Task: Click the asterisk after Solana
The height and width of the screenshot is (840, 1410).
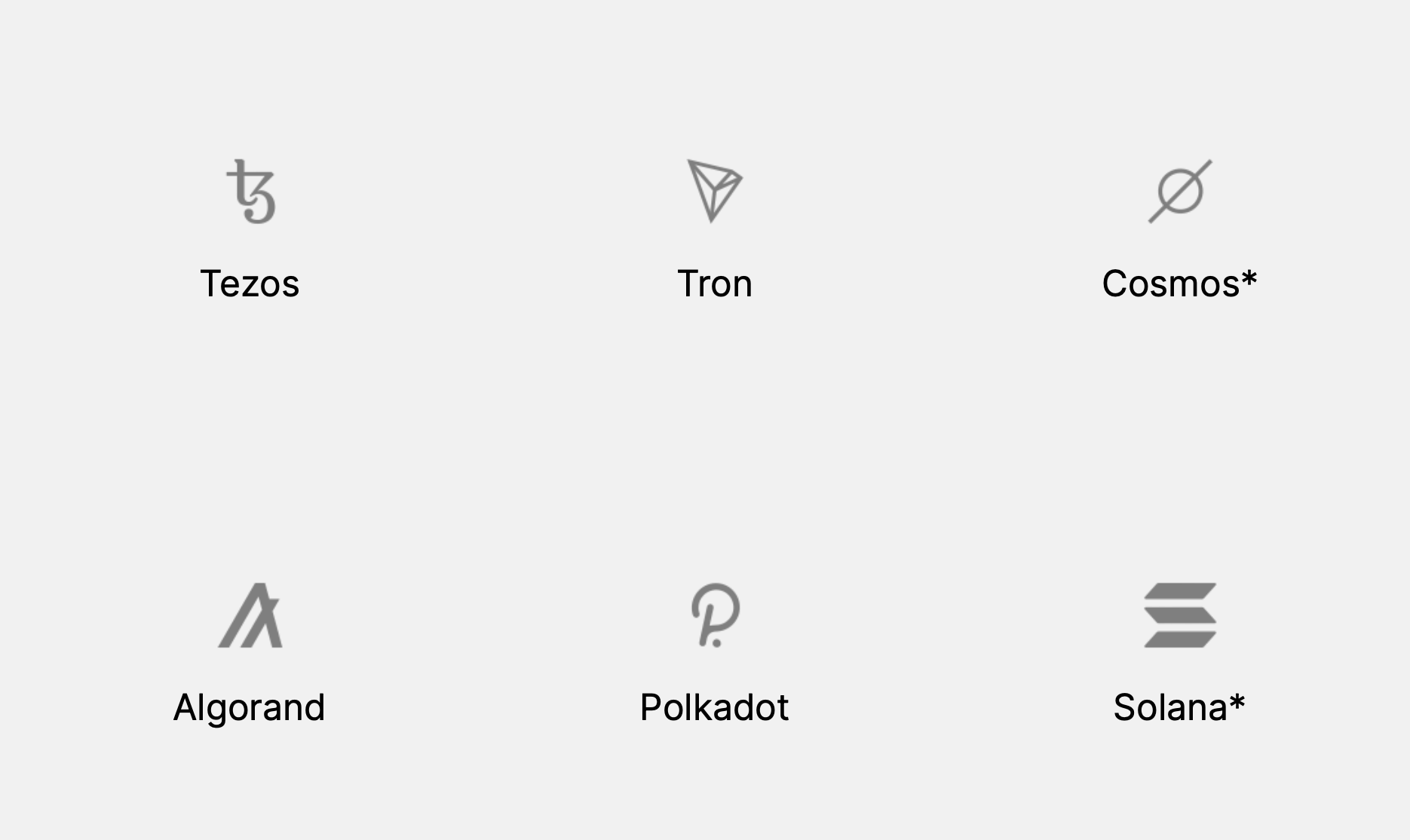Action: [x=1237, y=701]
